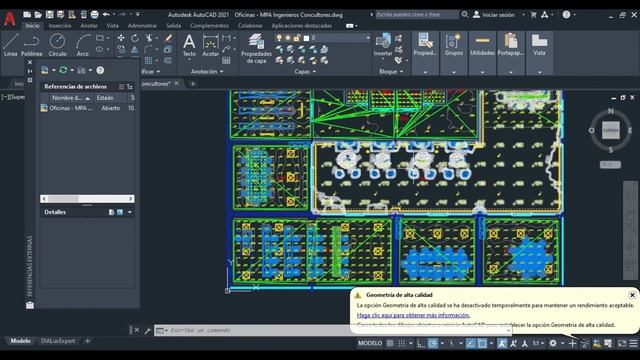This screenshot has width=640, height=360.
Task: Click horizontal scrollbar in file references list
Action: pos(87,199)
